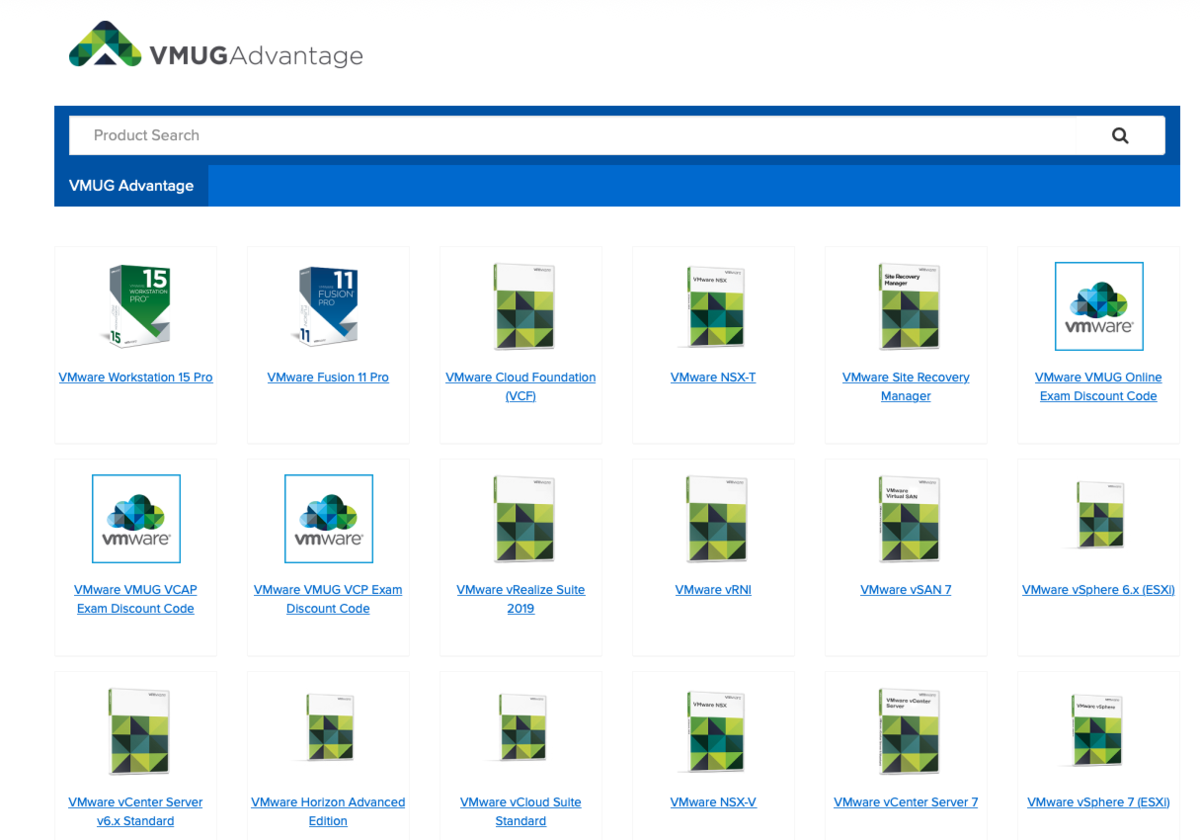Image resolution: width=1200 pixels, height=840 pixels.
Task: Click the VMware vCenter Server 7 box image
Action: tap(905, 730)
